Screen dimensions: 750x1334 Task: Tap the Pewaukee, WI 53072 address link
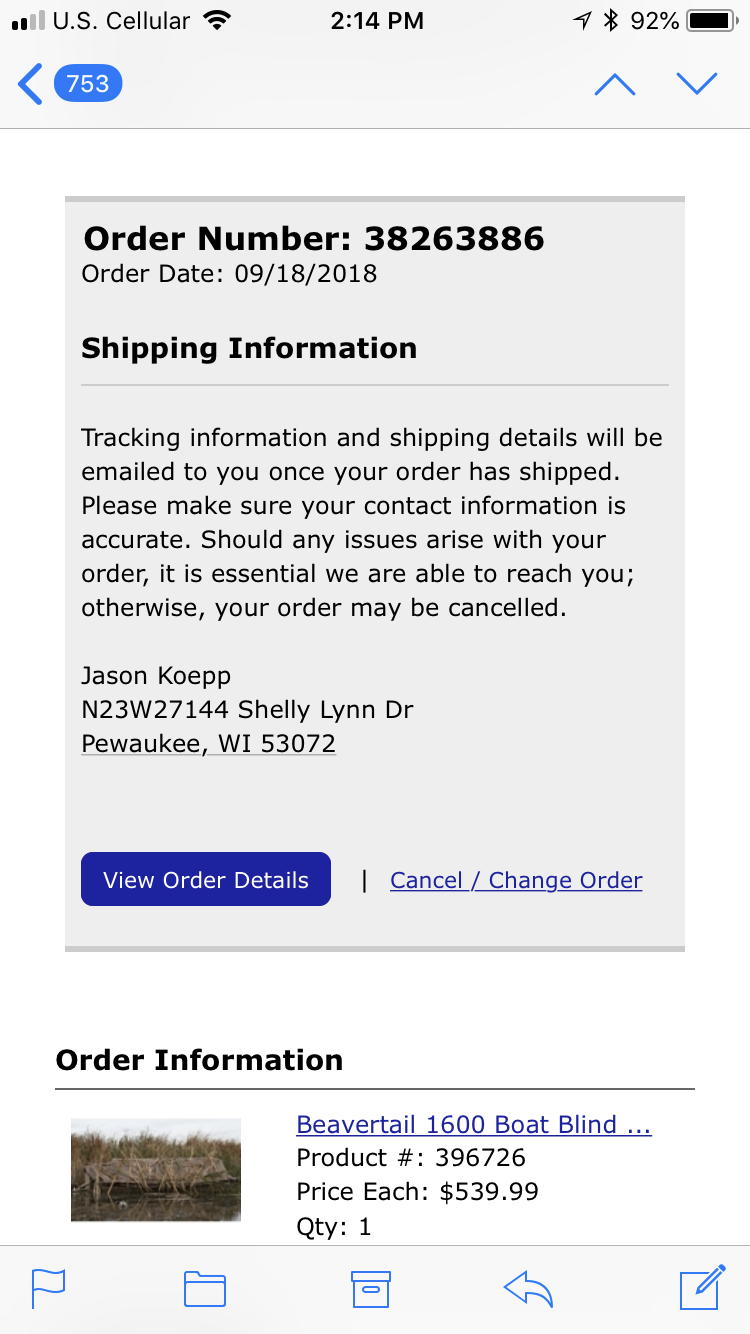(x=208, y=743)
